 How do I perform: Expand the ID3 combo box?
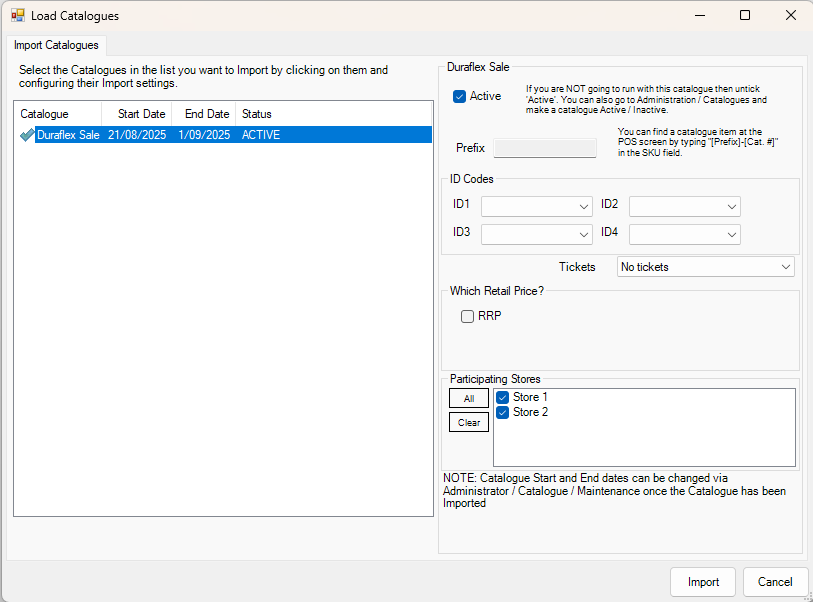click(536, 234)
